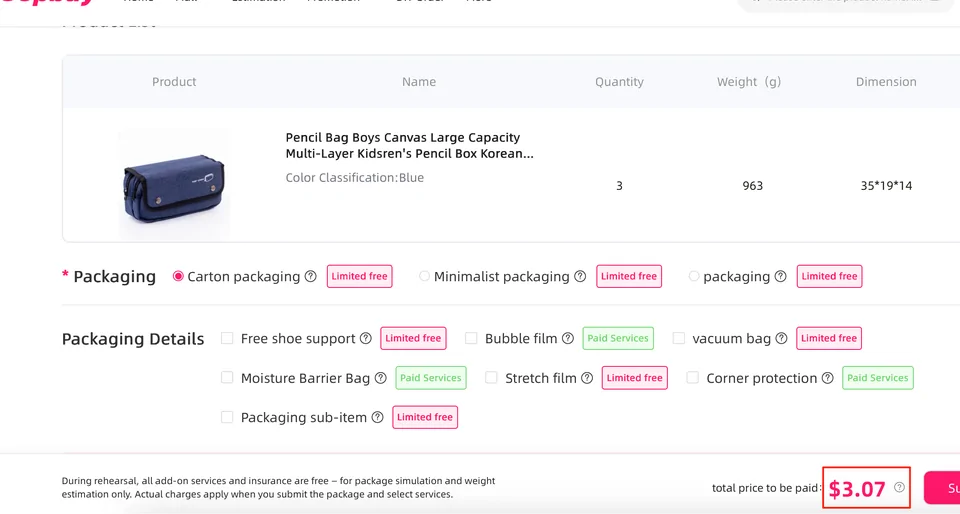The width and height of the screenshot is (960, 514).
Task: Click help icon beside Packaging sub-item
Action: pos(378,417)
